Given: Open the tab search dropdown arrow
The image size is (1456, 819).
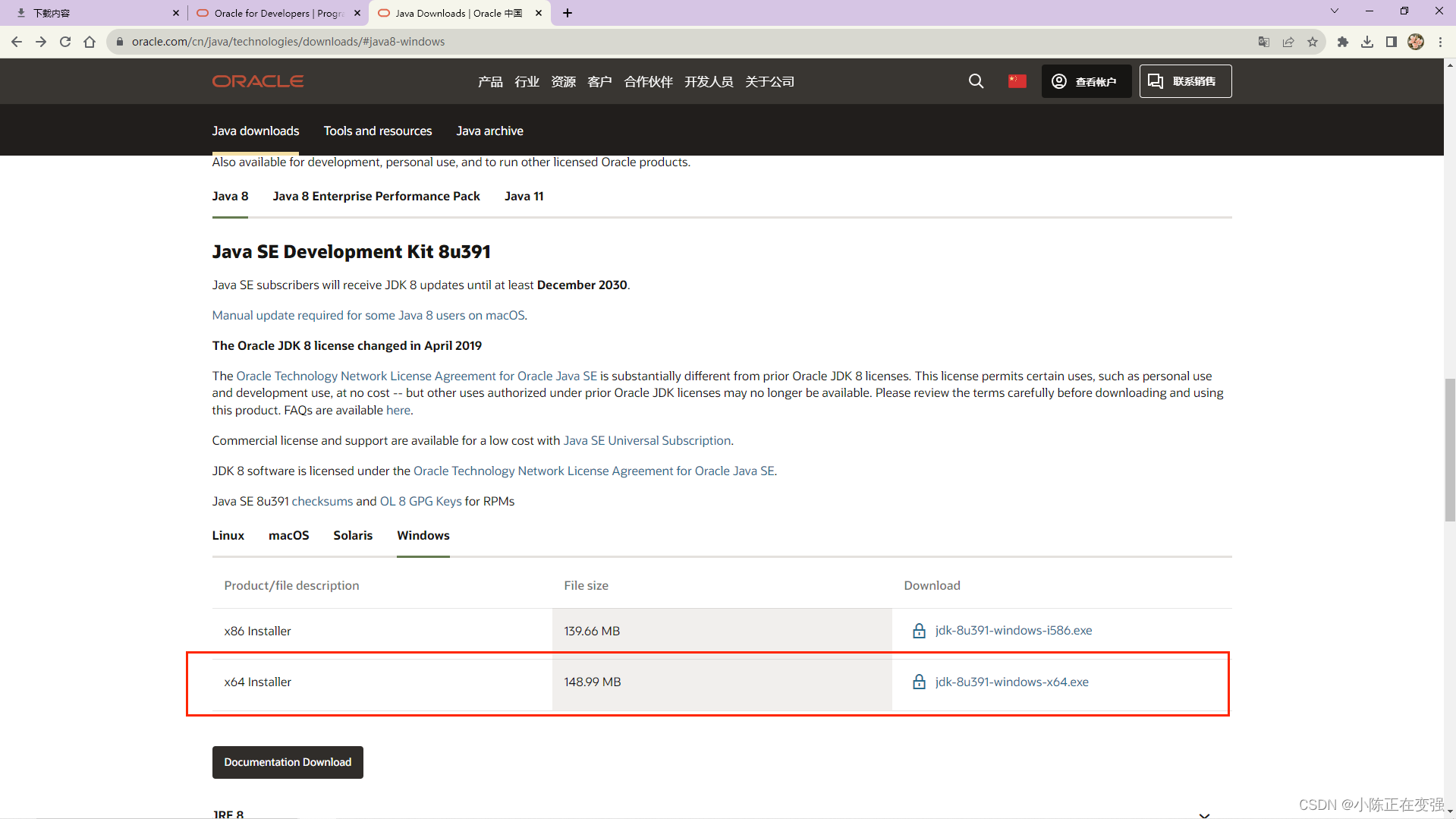Looking at the screenshot, I should pyautogui.click(x=1335, y=11).
